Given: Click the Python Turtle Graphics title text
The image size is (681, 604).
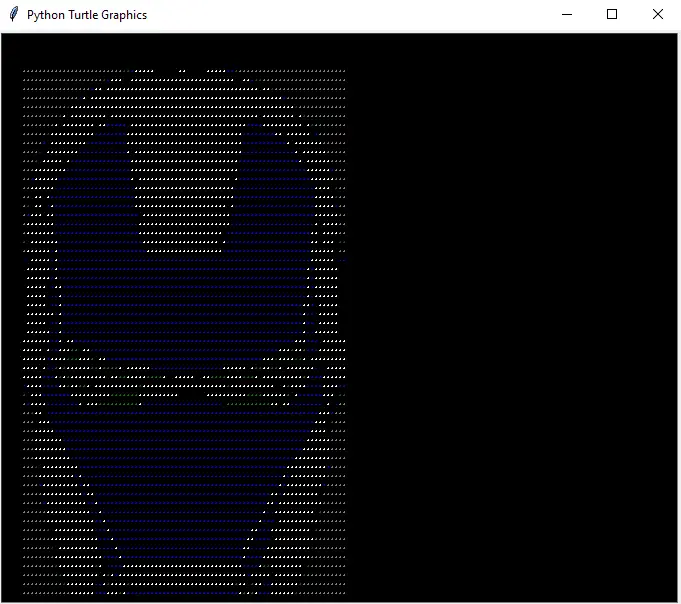Looking at the screenshot, I should coord(87,15).
